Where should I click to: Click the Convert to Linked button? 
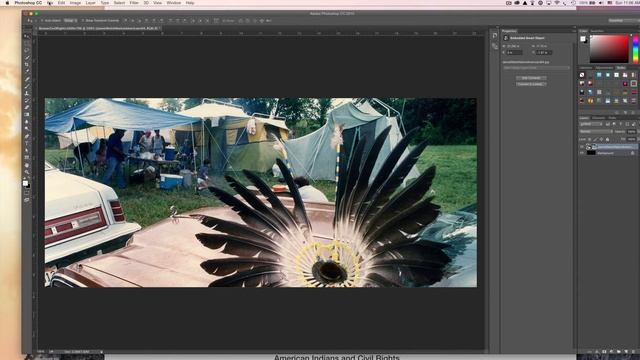click(x=531, y=84)
